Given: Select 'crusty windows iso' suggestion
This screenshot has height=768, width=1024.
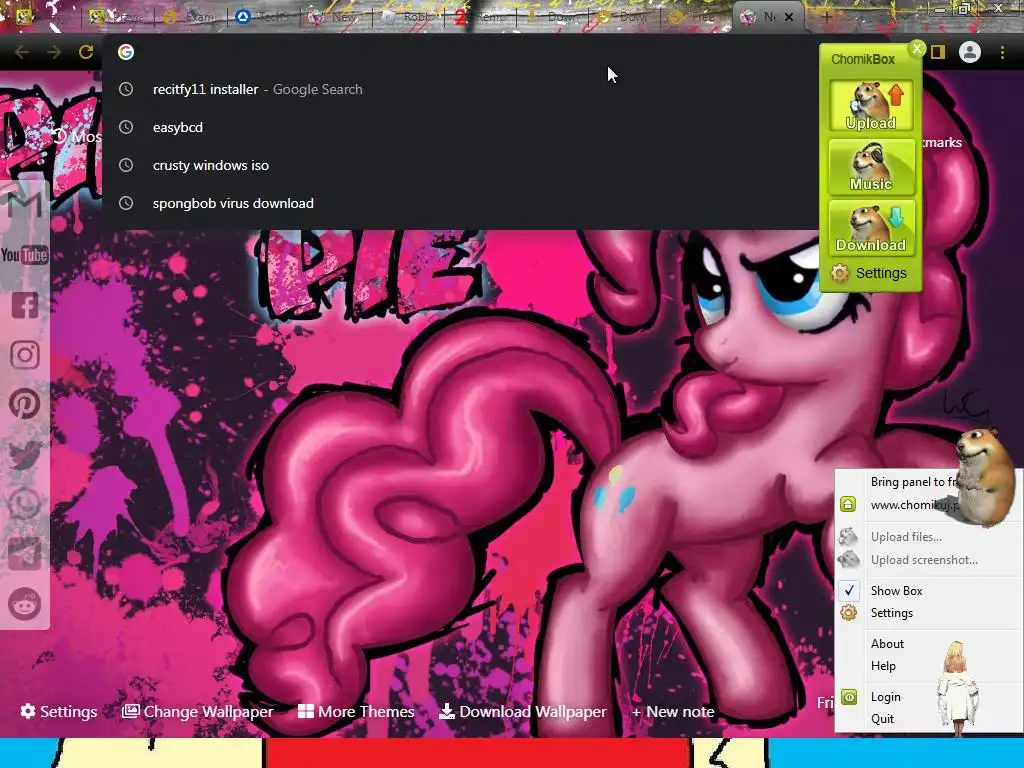Looking at the screenshot, I should (460, 165).
